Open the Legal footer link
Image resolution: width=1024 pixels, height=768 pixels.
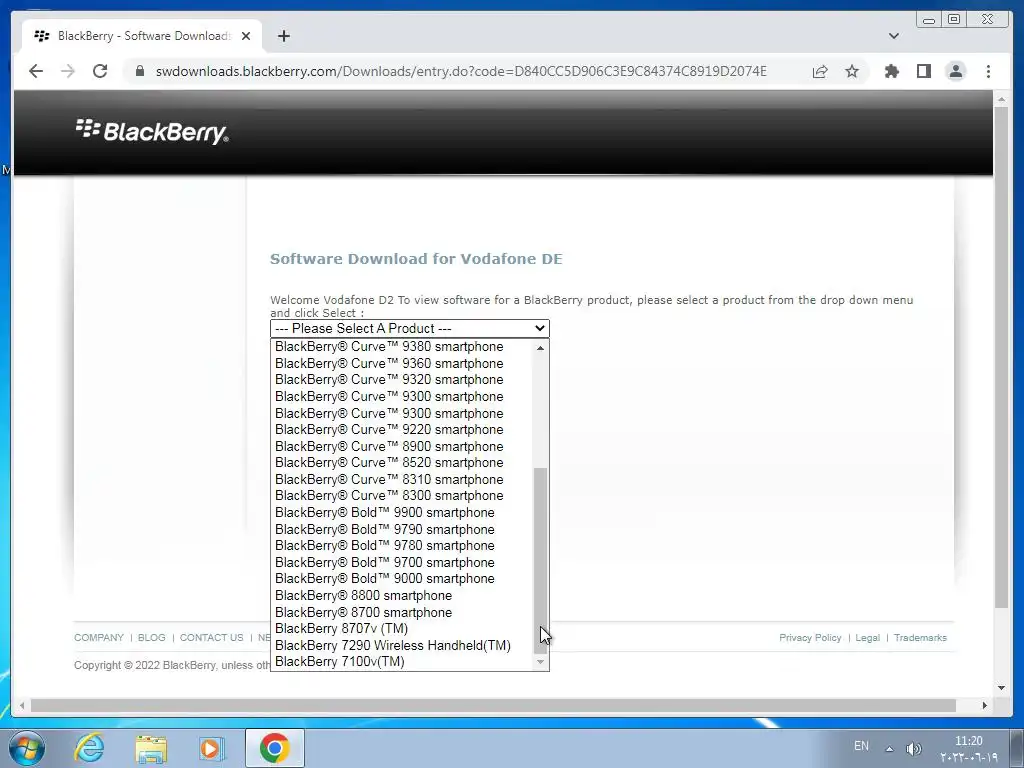(867, 637)
